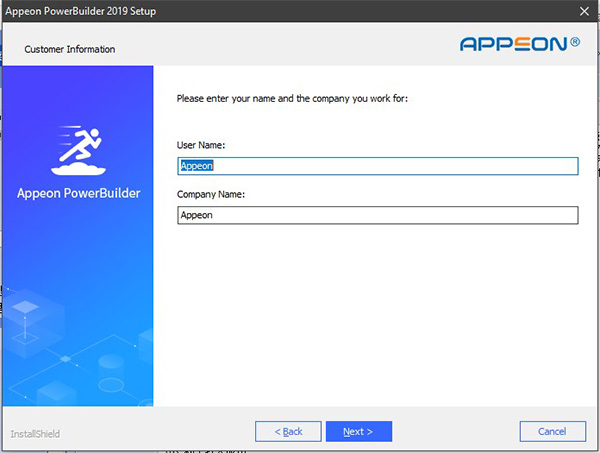This screenshot has width=600, height=453.
Task: Click the 'Customer Information' heading text
Action: pos(70,49)
